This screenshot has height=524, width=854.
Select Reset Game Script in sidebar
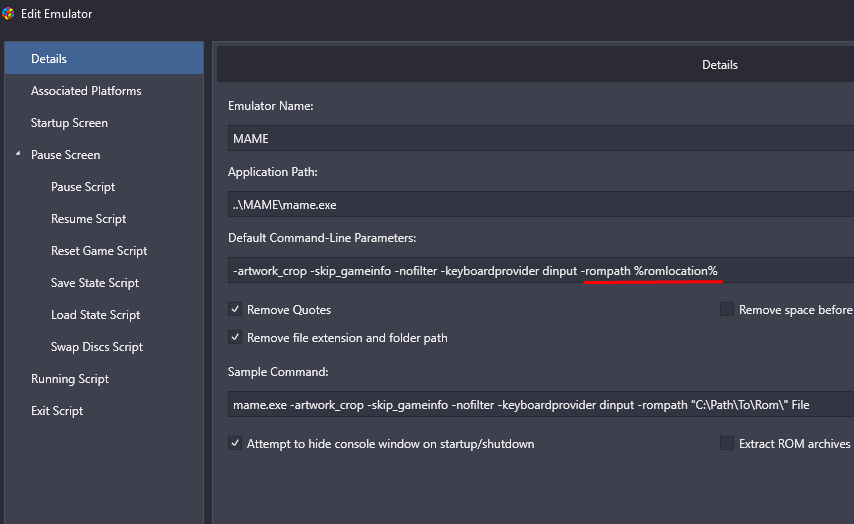tap(99, 251)
